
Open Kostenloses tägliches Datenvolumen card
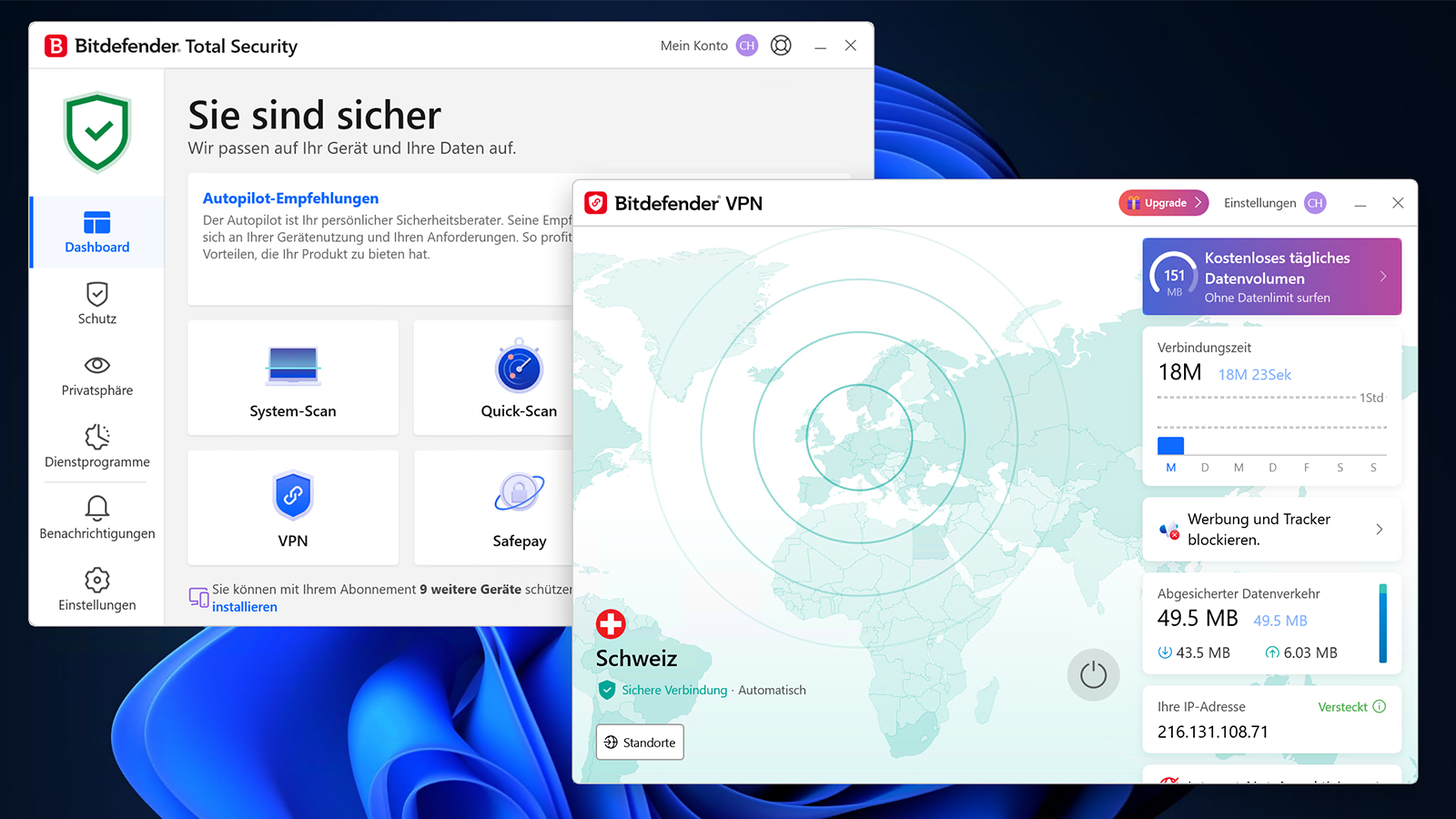coord(1272,277)
